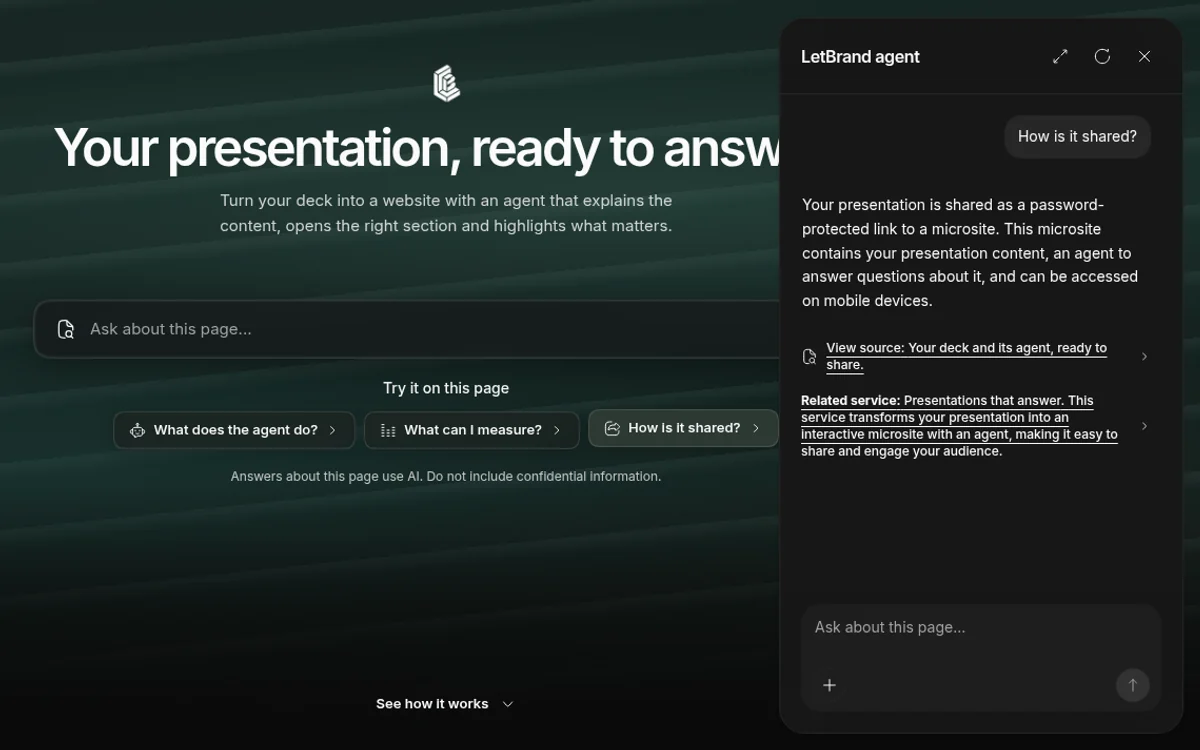Select the 'How is it shared?' suggestion chip

pos(683,428)
